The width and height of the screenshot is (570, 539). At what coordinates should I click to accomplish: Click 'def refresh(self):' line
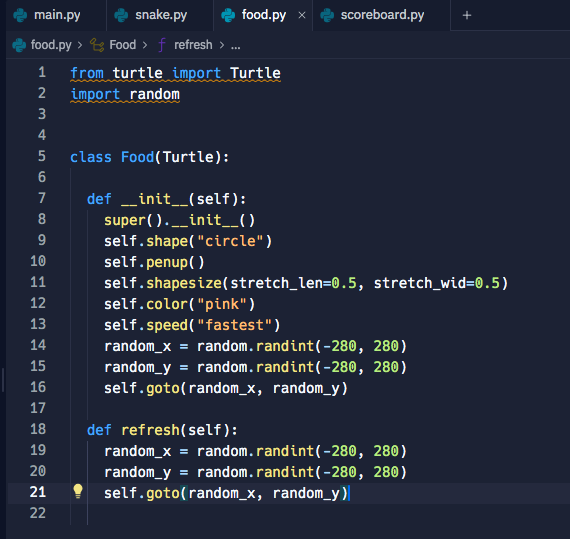162,430
